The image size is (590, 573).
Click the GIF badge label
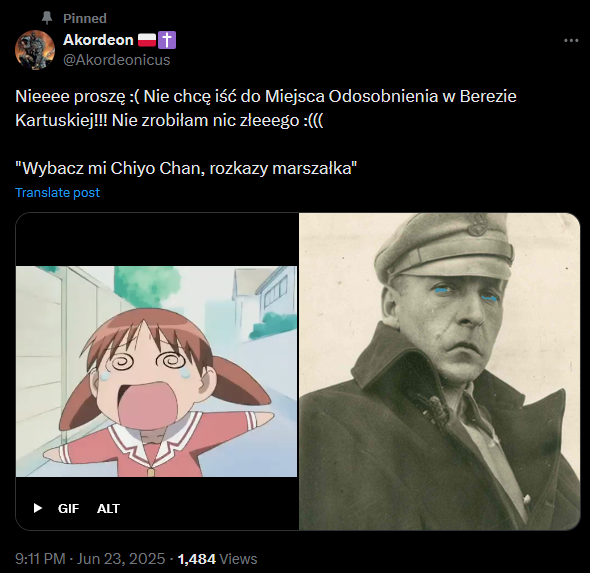tap(68, 508)
